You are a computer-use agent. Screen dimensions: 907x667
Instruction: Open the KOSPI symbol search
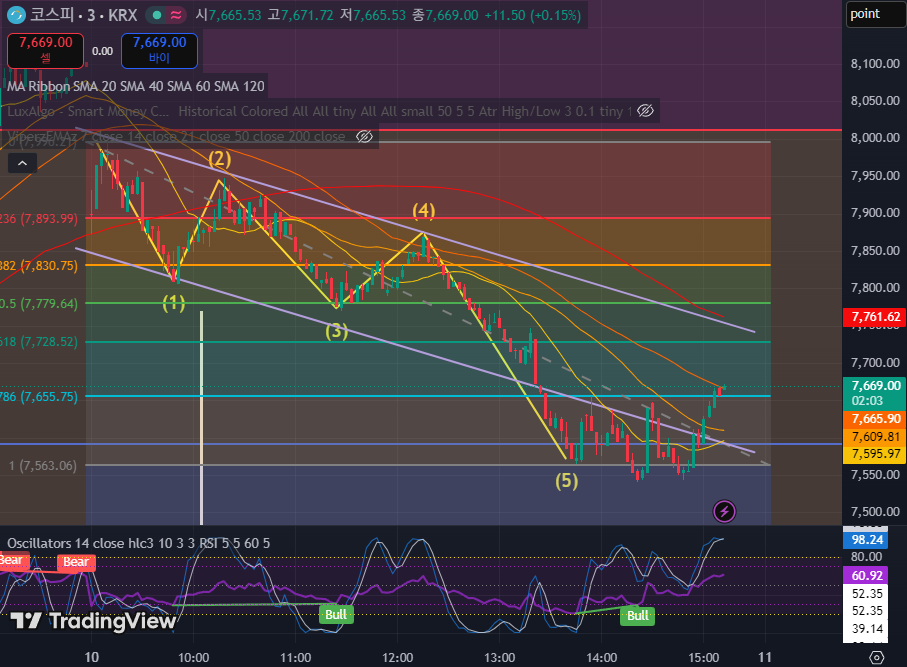(83, 15)
